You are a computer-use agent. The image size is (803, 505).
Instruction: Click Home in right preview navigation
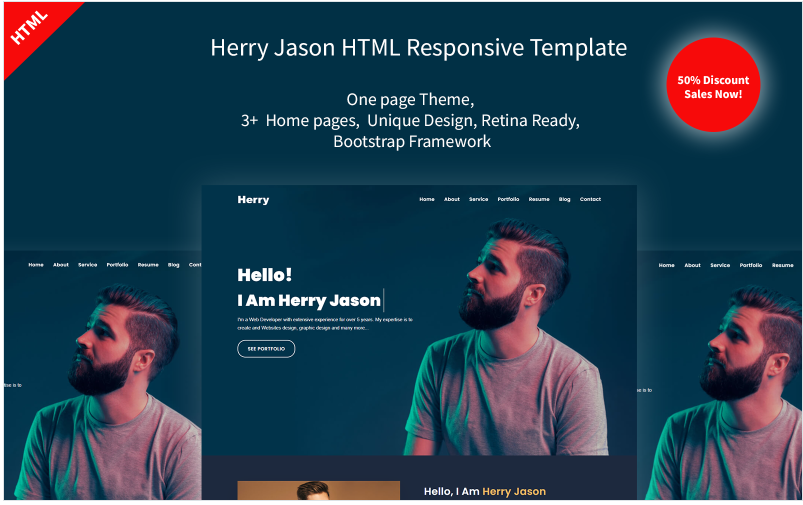[666, 265]
